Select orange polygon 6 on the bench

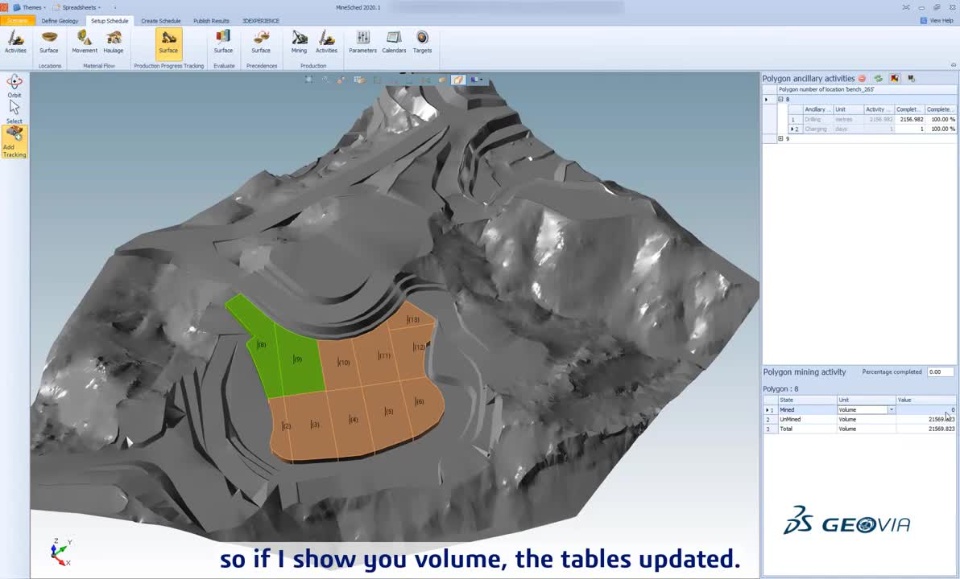coord(419,402)
